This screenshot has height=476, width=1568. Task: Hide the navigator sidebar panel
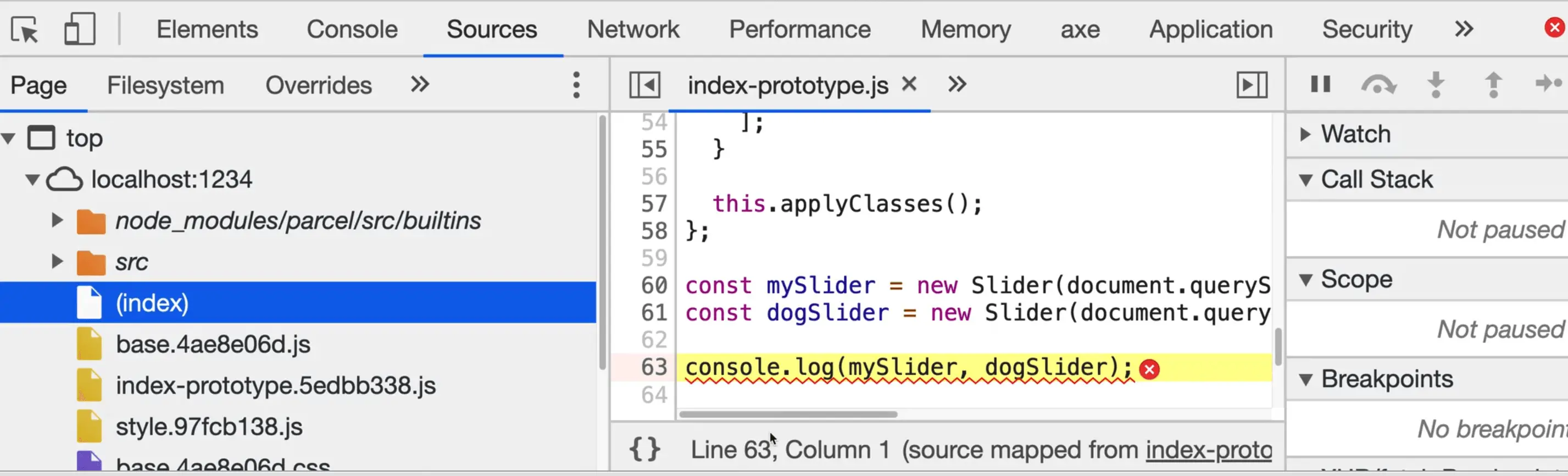click(x=644, y=85)
